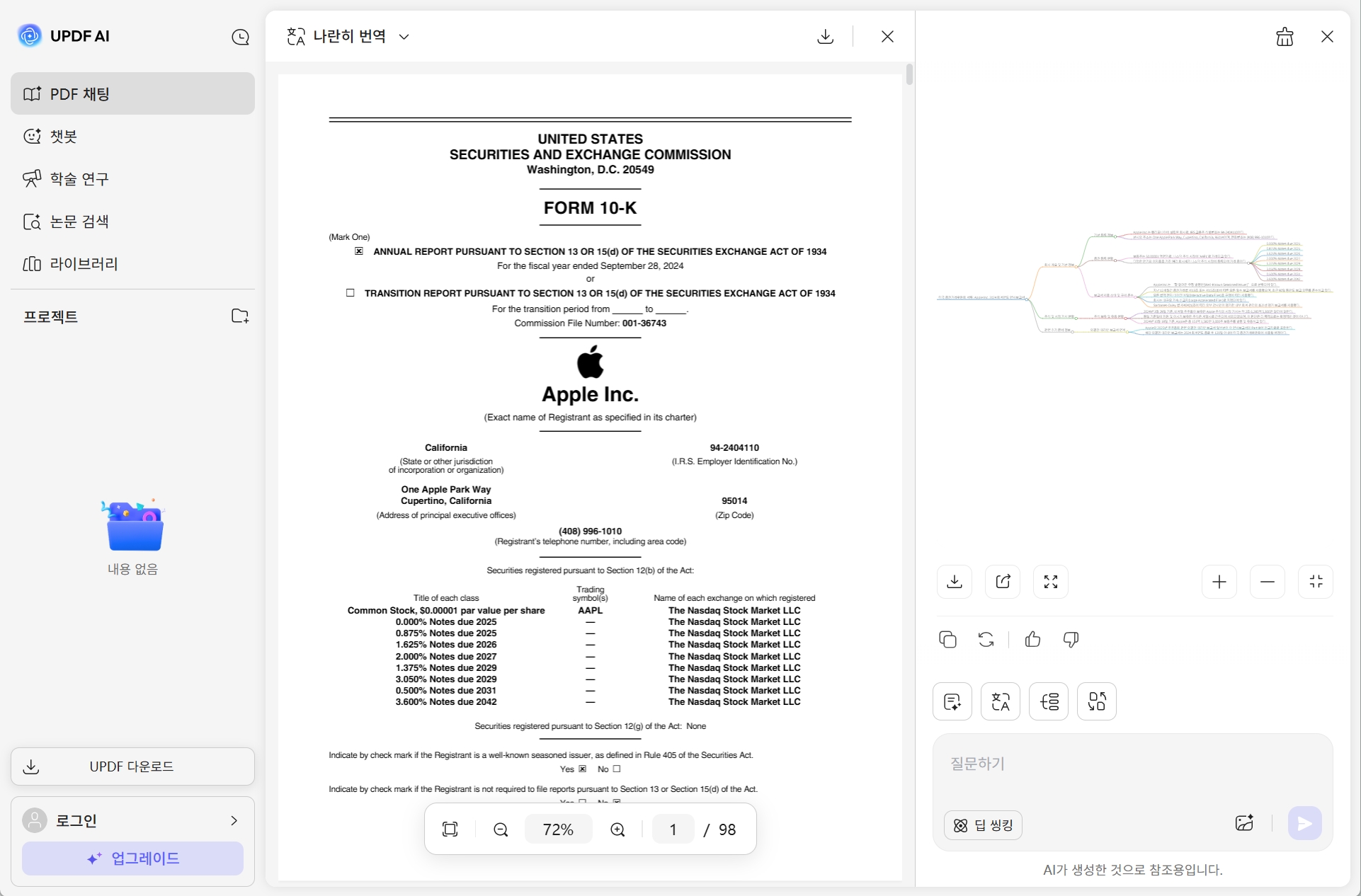View the mind map in fullscreen

tap(1050, 581)
